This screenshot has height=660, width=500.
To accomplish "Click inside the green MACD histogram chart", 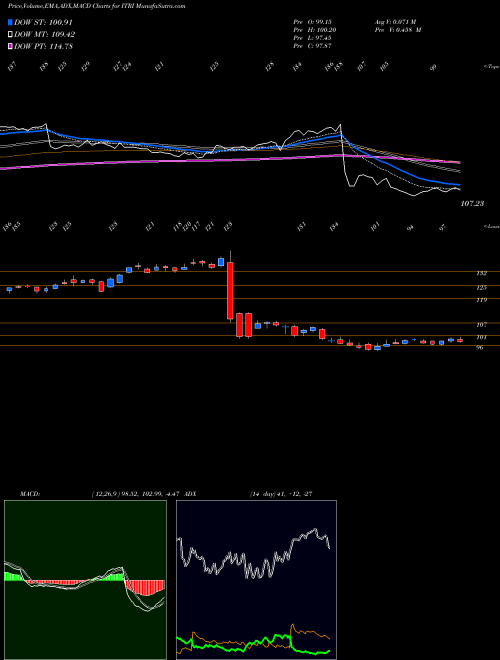I will tap(85, 580).
